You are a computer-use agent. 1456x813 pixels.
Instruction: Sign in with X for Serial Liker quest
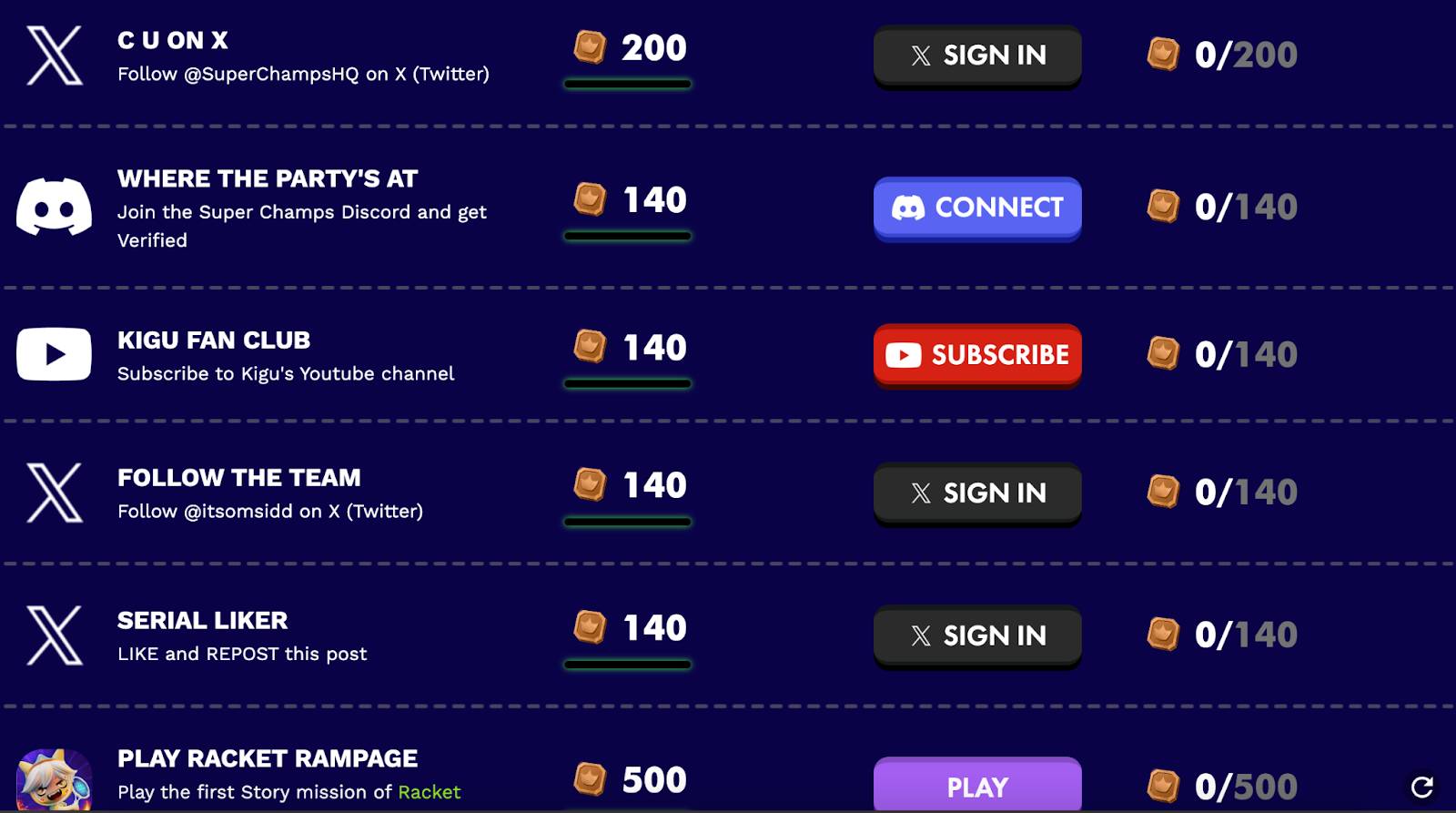point(977,637)
